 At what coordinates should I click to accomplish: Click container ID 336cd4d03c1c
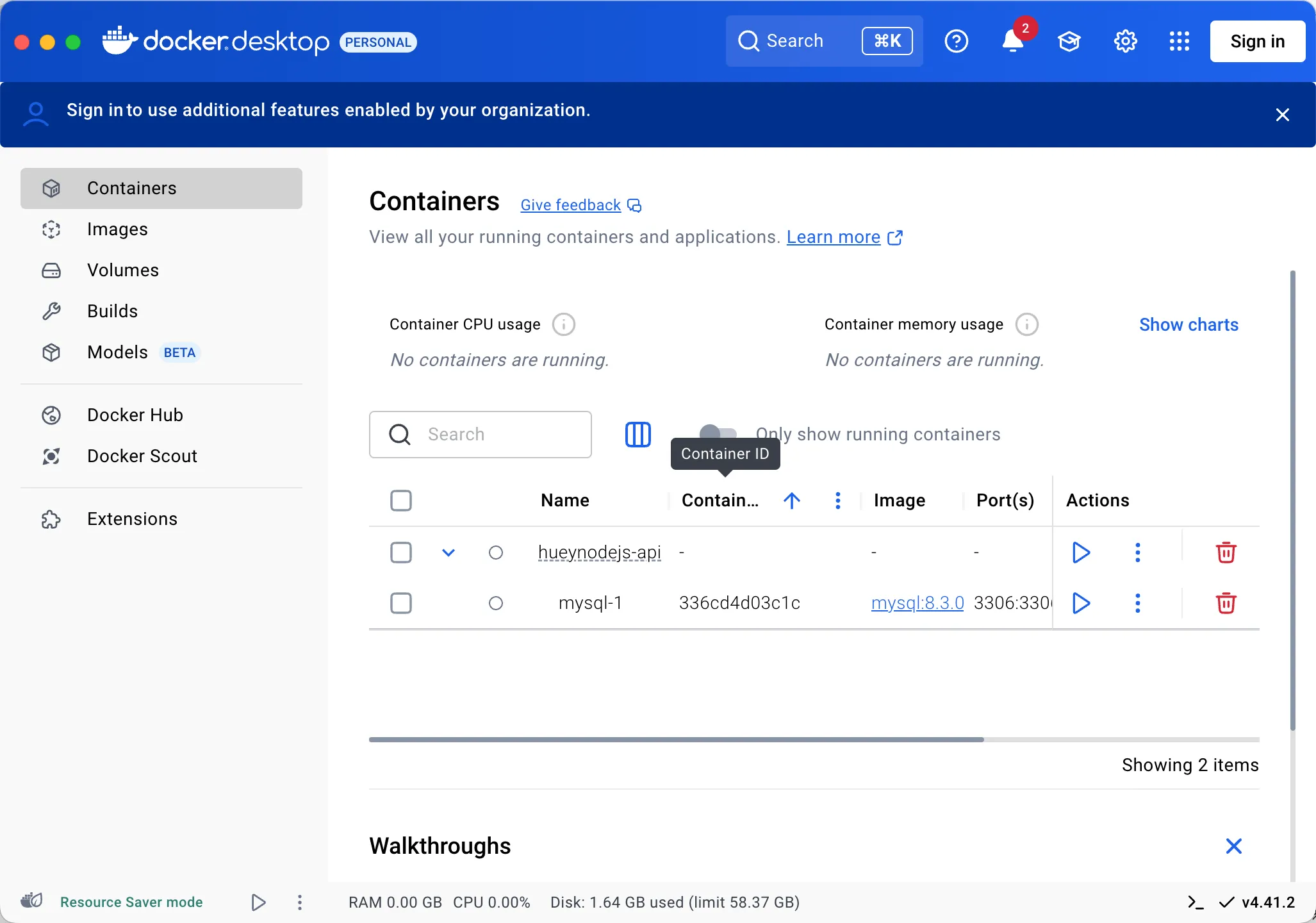coord(739,603)
